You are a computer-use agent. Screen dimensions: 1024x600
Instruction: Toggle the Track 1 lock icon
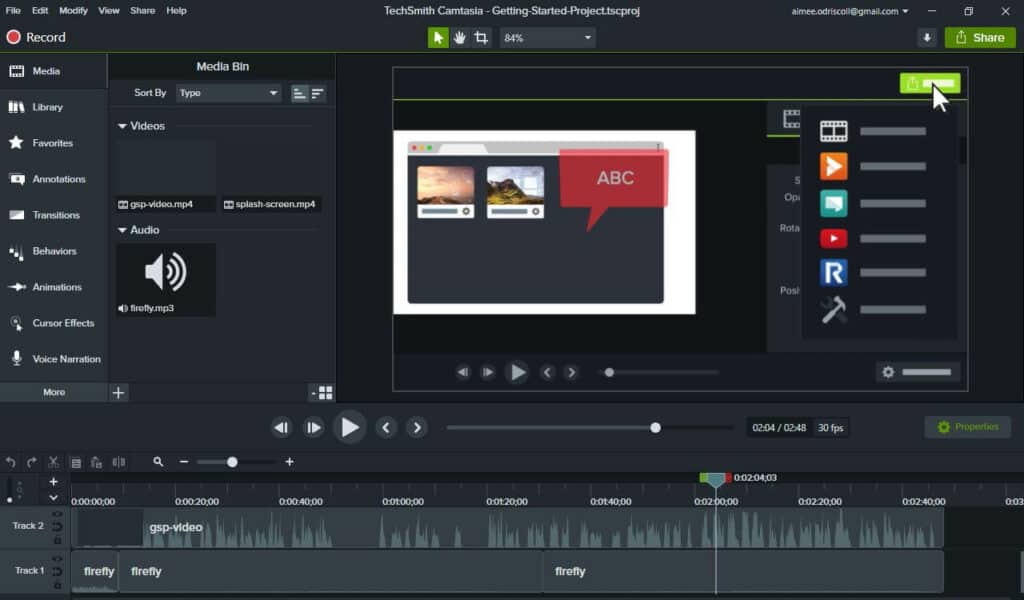(x=57, y=586)
